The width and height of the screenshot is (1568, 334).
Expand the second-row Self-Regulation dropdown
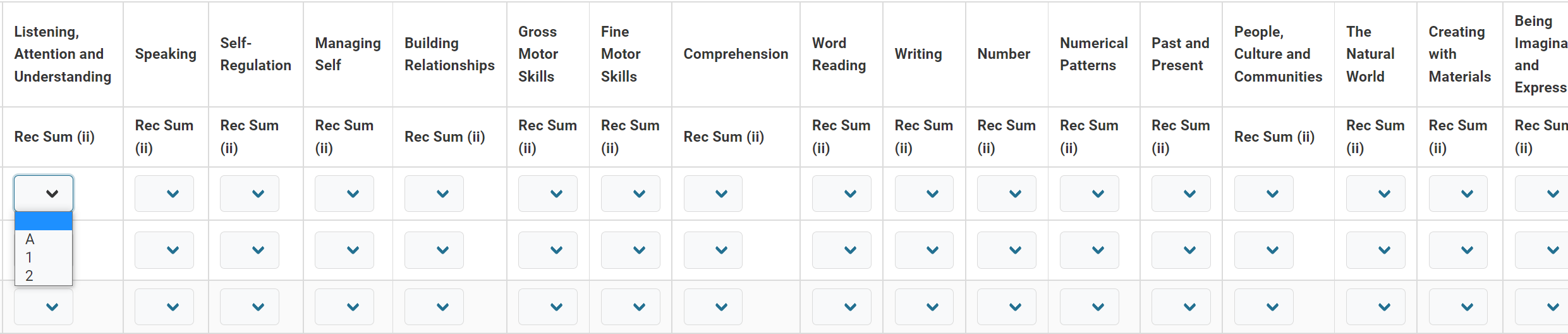click(250, 250)
